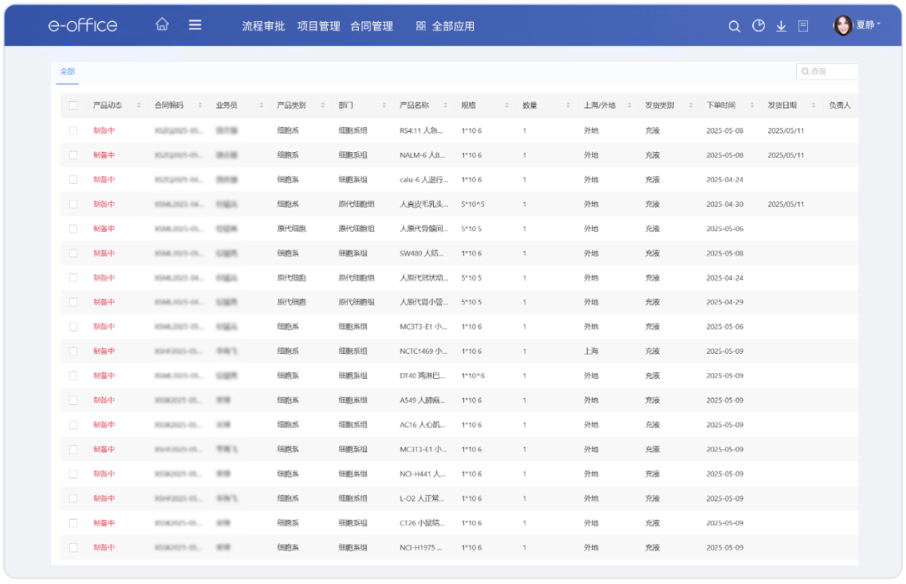906x584 pixels.
Task: Expand the 夏静 user dropdown caret
Action: [x=879, y=24]
